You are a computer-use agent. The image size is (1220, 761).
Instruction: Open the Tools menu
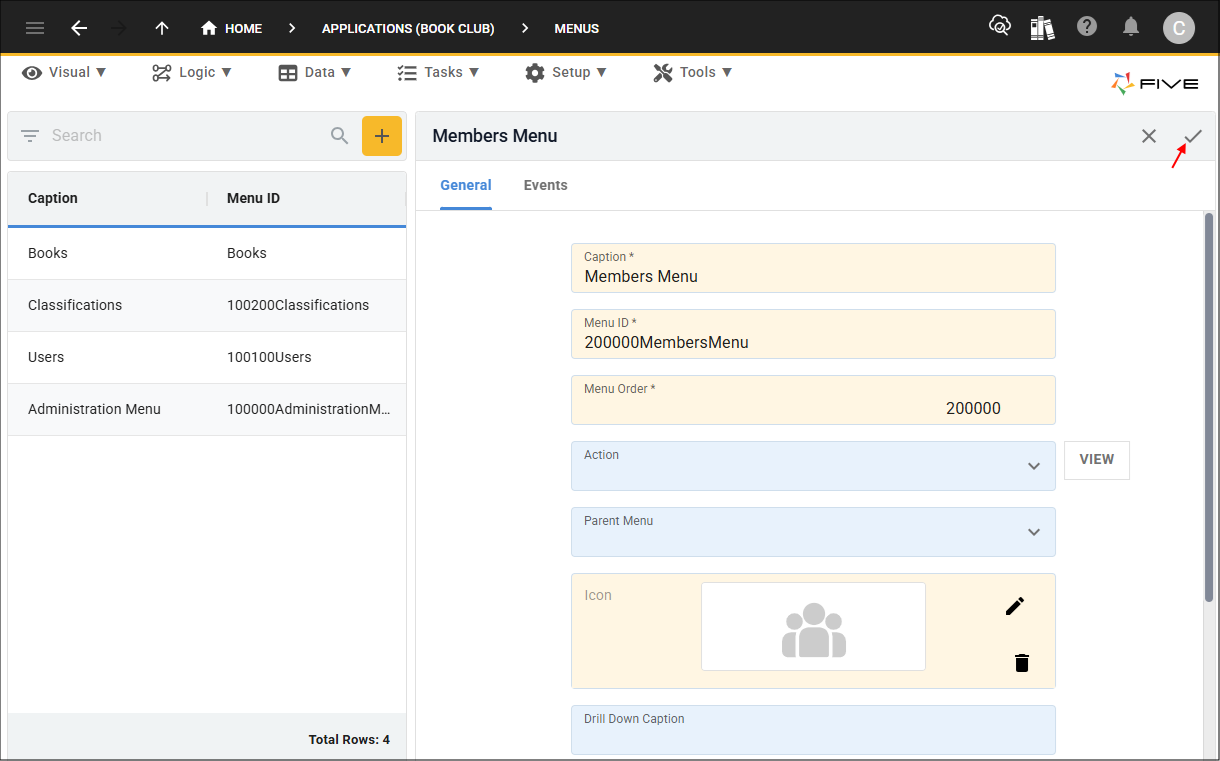[693, 72]
